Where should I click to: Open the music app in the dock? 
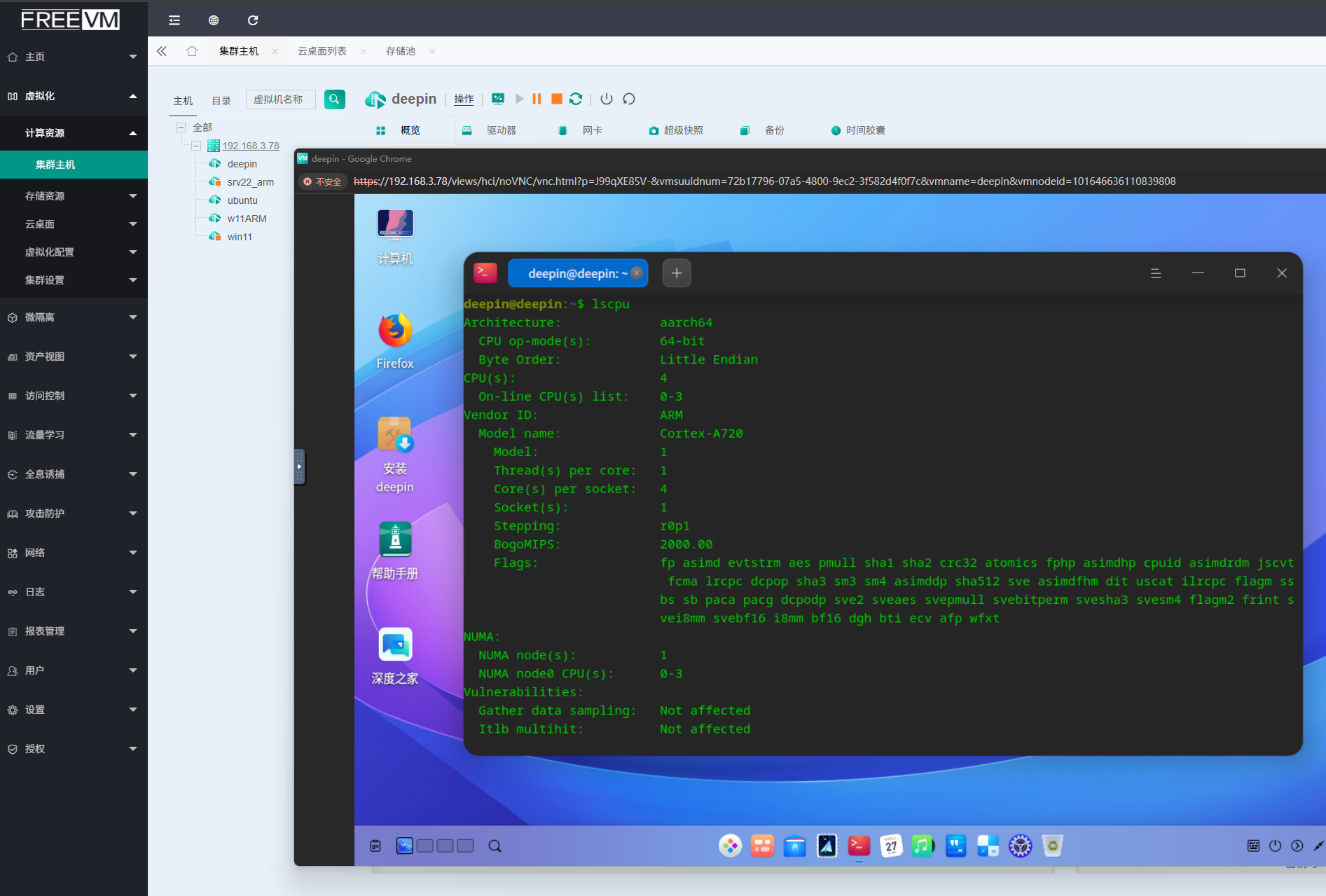923,846
